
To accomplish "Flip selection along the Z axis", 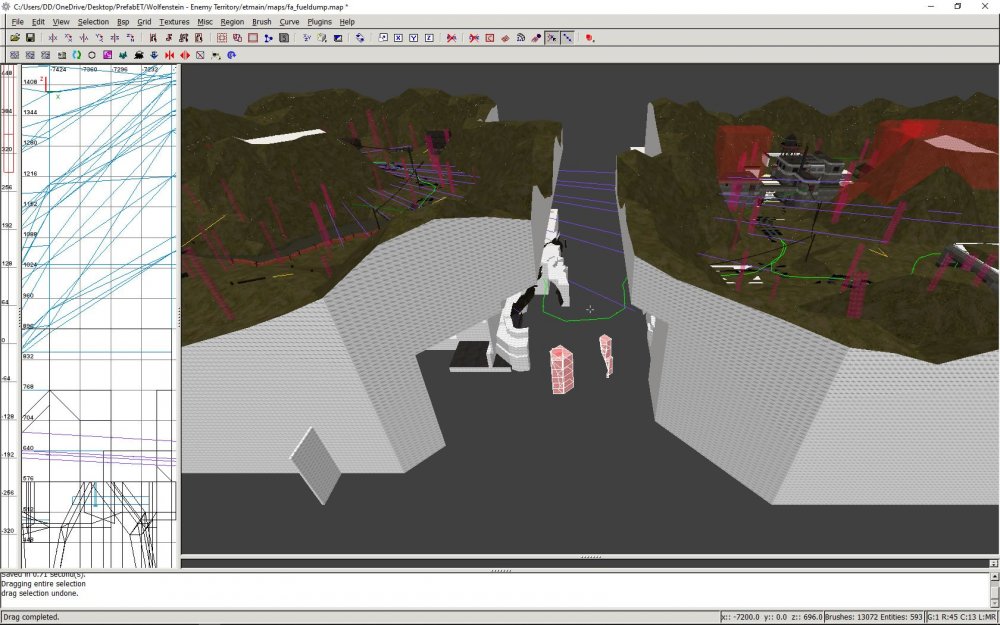I will pyautogui.click(x=115, y=38).
